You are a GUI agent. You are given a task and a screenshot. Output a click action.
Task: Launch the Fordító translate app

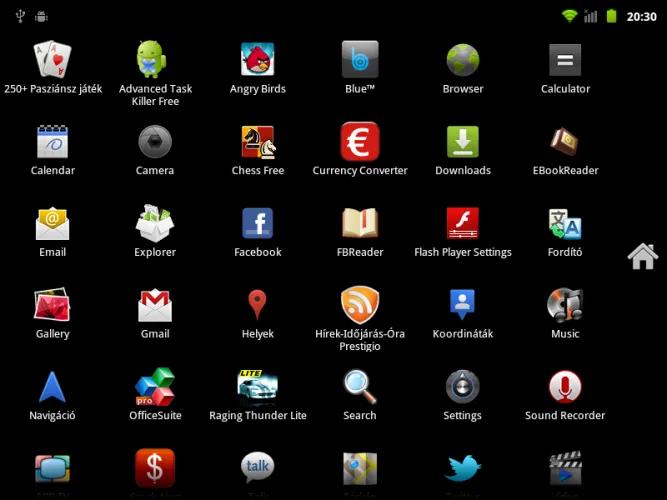click(x=565, y=224)
